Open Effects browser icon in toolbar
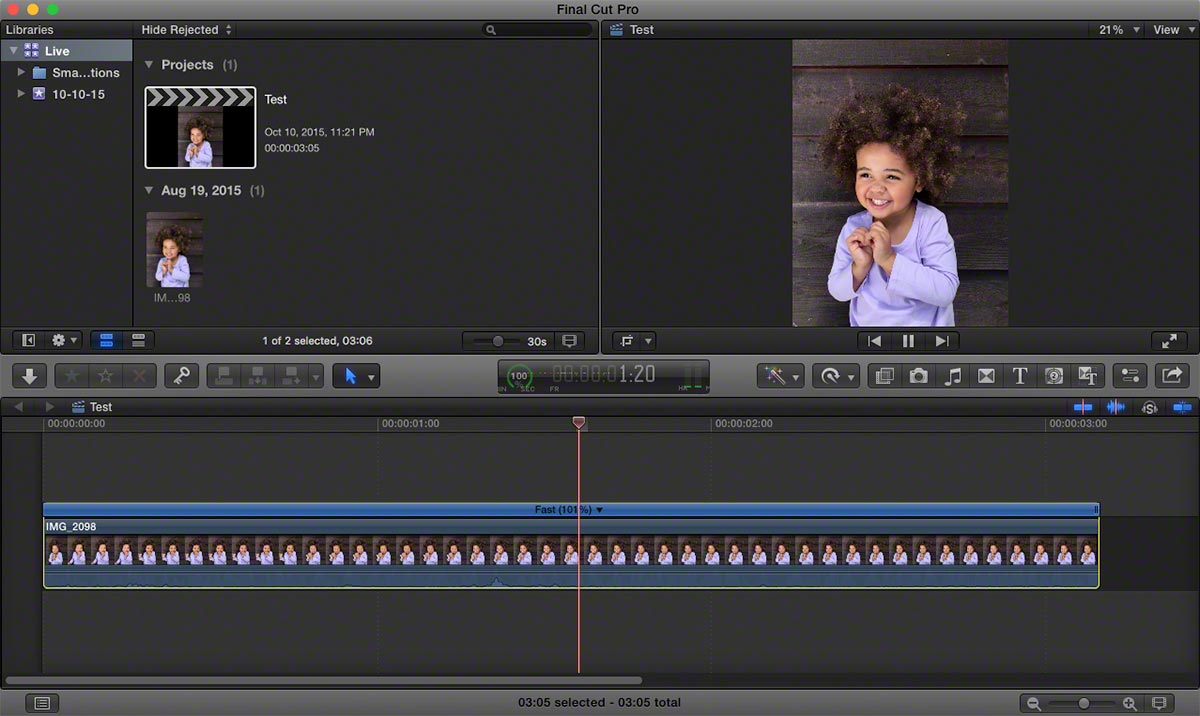This screenshot has height=716, width=1200. coord(884,376)
